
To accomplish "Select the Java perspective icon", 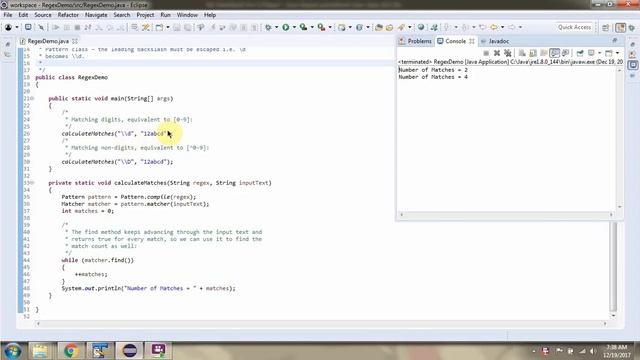I will (620, 27).
